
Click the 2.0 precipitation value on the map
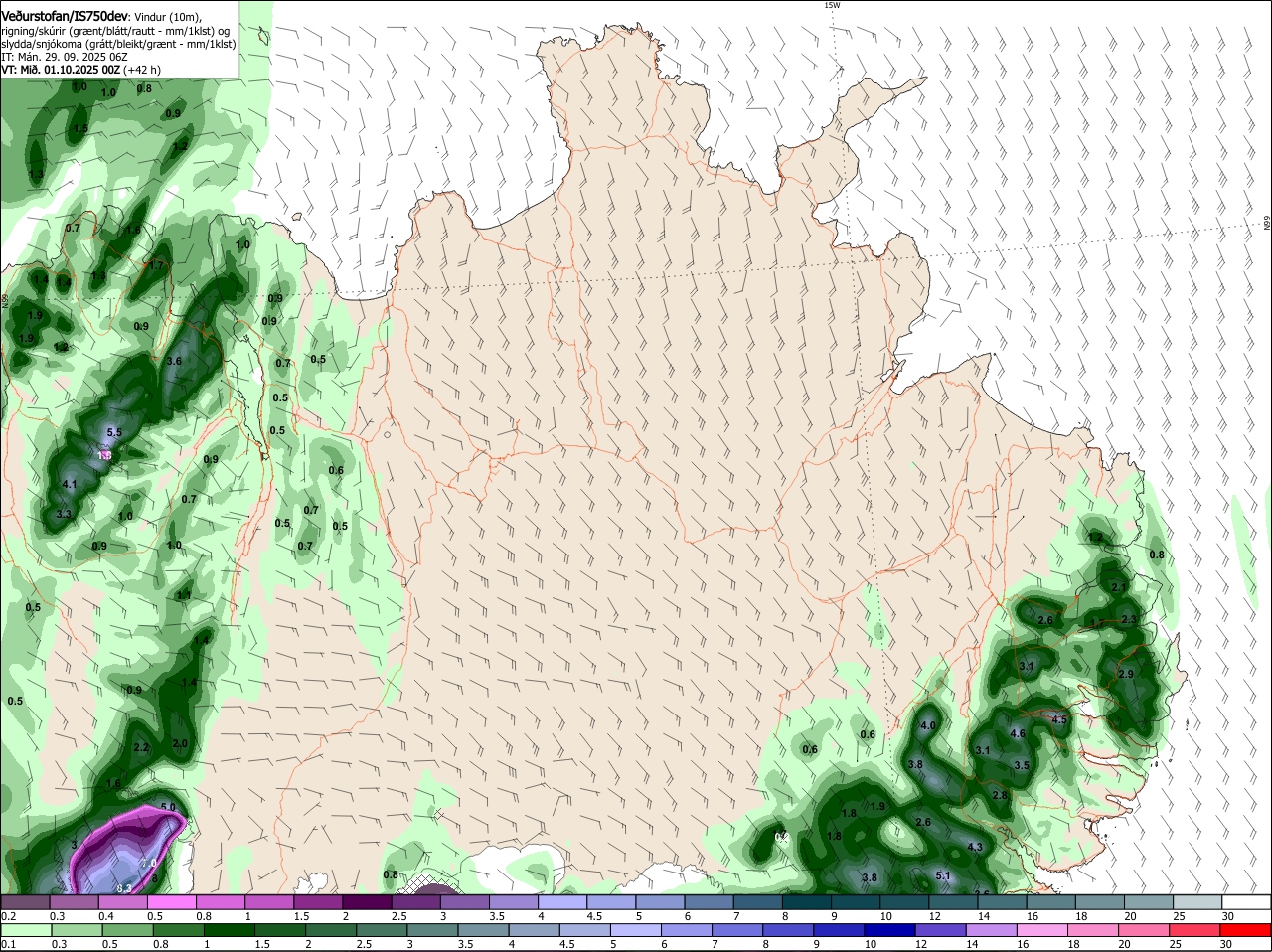pyautogui.click(x=180, y=743)
